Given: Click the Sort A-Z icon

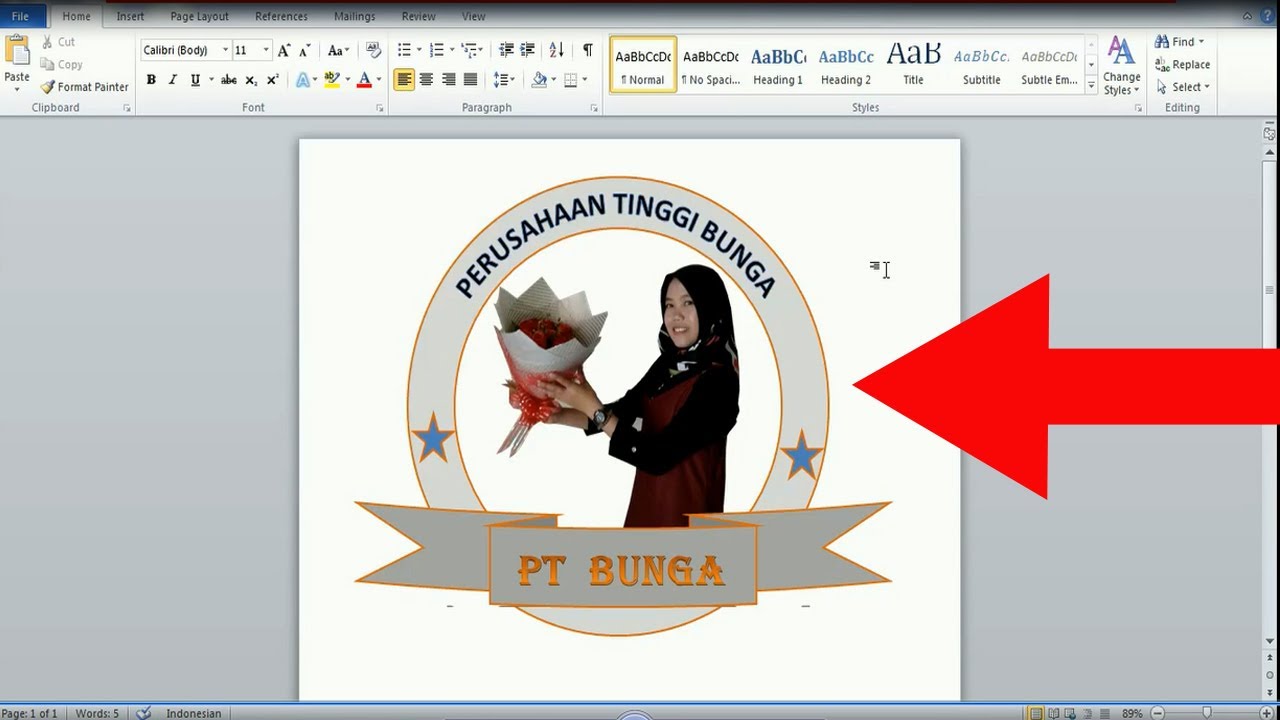Looking at the screenshot, I should pyautogui.click(x=557, y=50).
